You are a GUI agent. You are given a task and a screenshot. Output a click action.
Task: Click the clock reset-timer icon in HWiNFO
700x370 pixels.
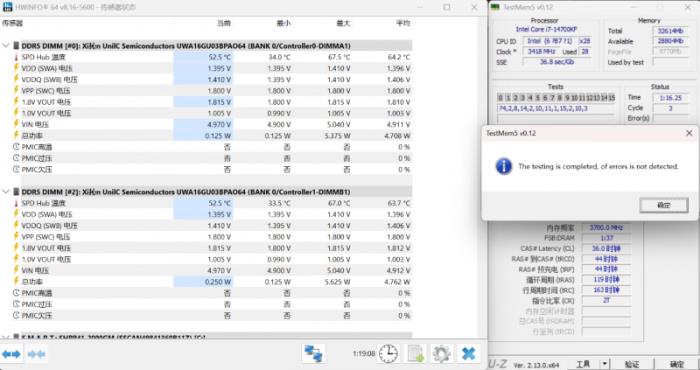point(388,353)
